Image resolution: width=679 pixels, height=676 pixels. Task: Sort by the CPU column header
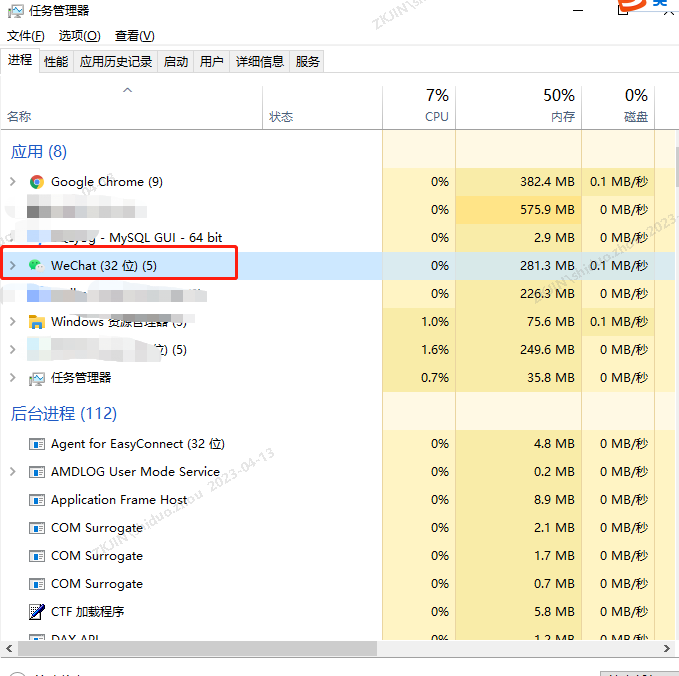click(x=419, y=107)
